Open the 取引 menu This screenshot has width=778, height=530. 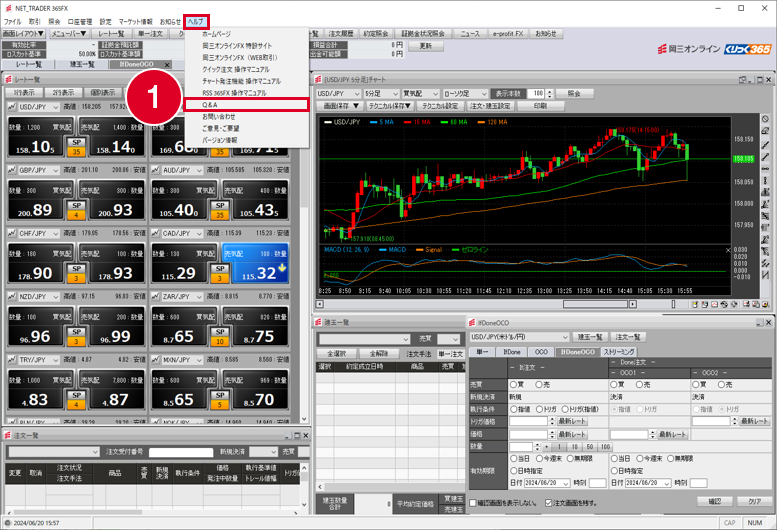coord(34,22)
